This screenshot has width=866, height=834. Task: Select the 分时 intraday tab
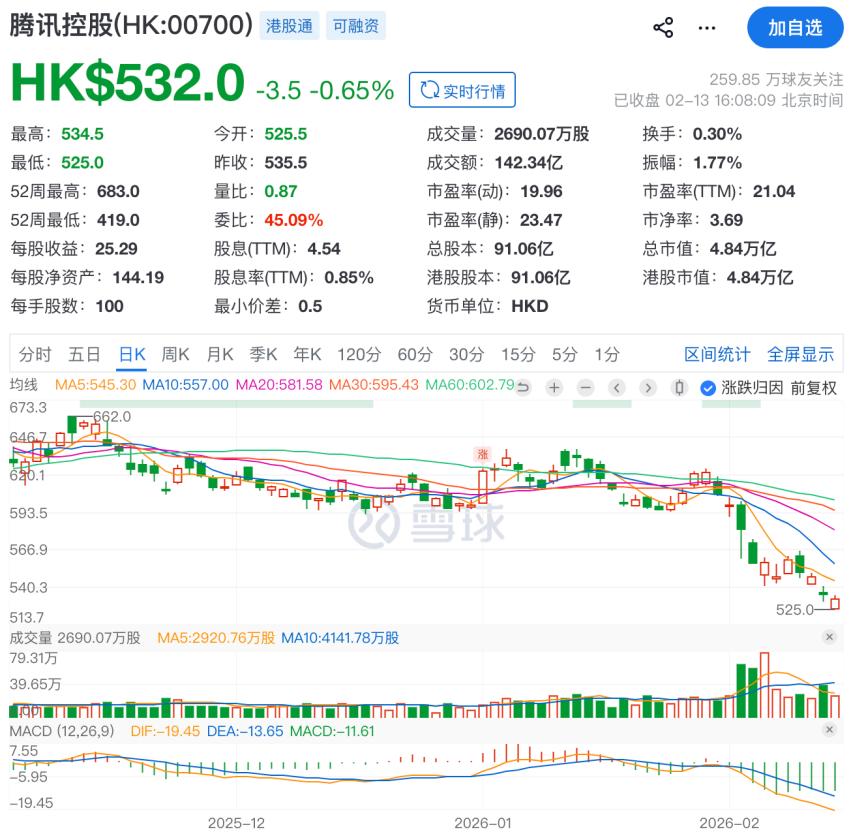point(35,354)
